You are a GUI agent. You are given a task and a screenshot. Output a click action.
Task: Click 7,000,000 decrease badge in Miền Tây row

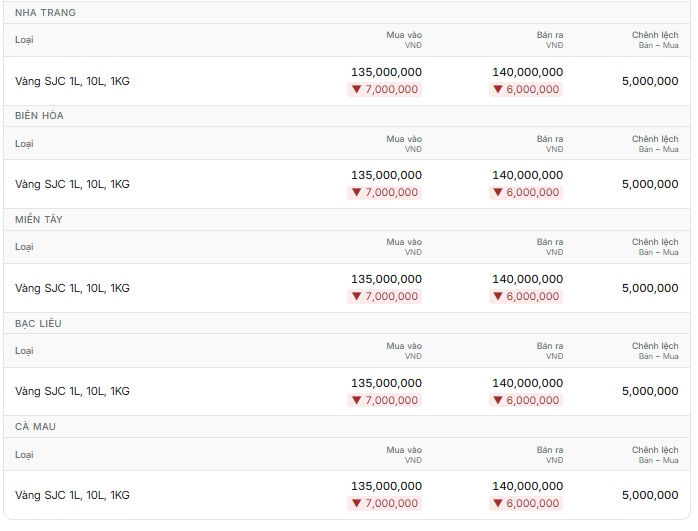pyautogui.click(x=385, y=296)
